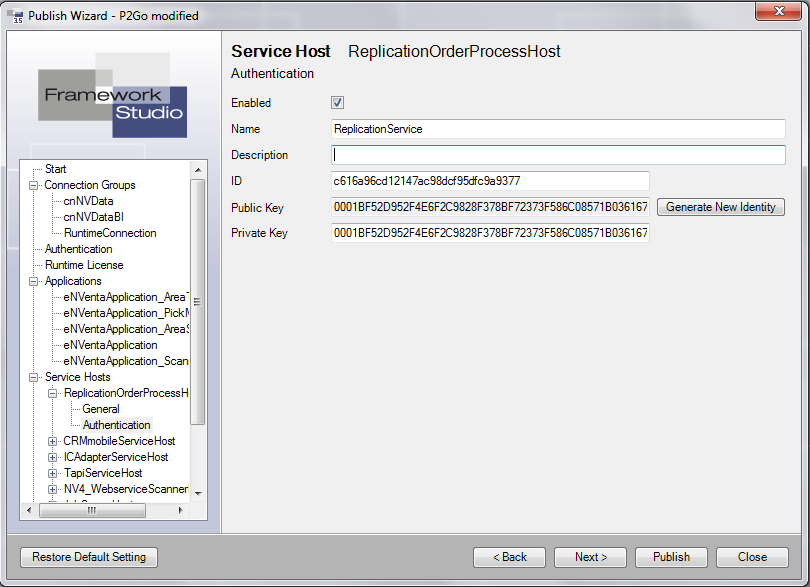The image size is (810, 587).
Task: Open General under ReplicationOrderProcessHost
Action: pyautogui.click(x=101, y=409)
